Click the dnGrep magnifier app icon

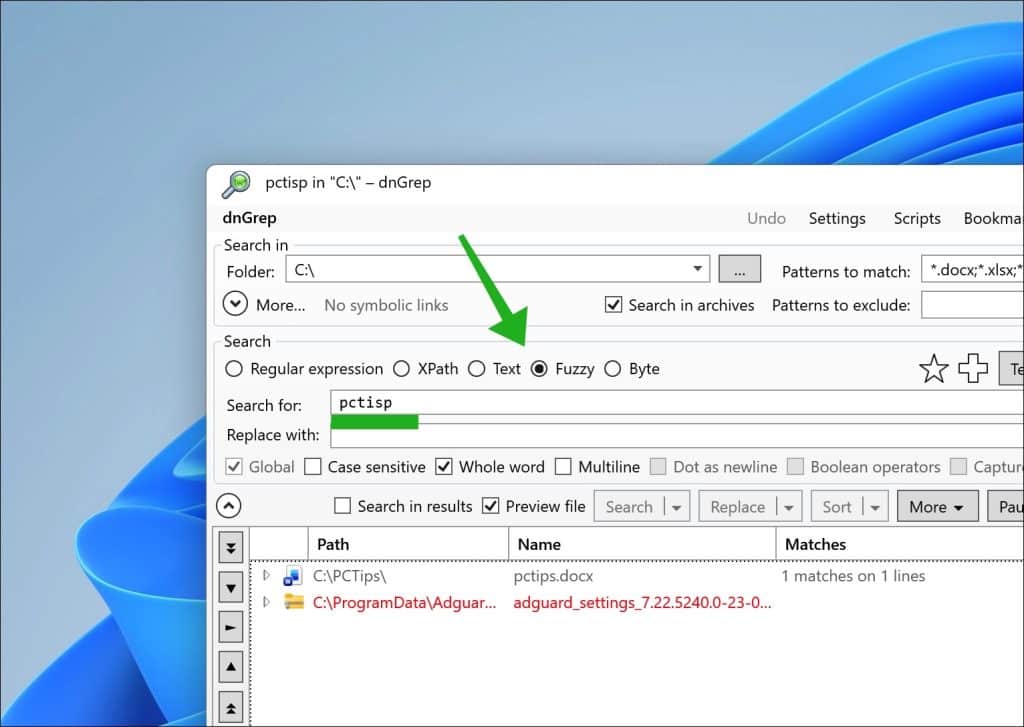click(x=236, y=184)
